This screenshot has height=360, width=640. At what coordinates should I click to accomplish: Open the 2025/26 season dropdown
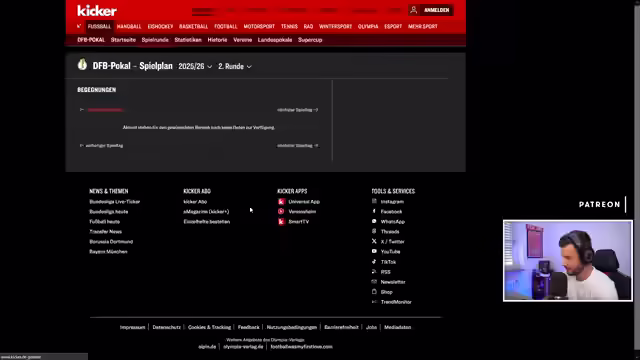[x=195, y=66]
